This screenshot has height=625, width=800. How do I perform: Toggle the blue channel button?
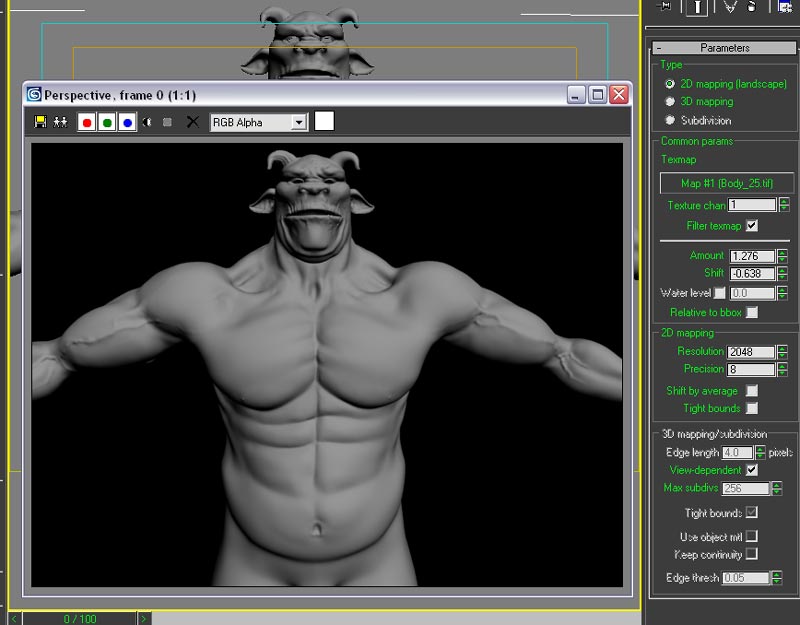click(127, 122)
